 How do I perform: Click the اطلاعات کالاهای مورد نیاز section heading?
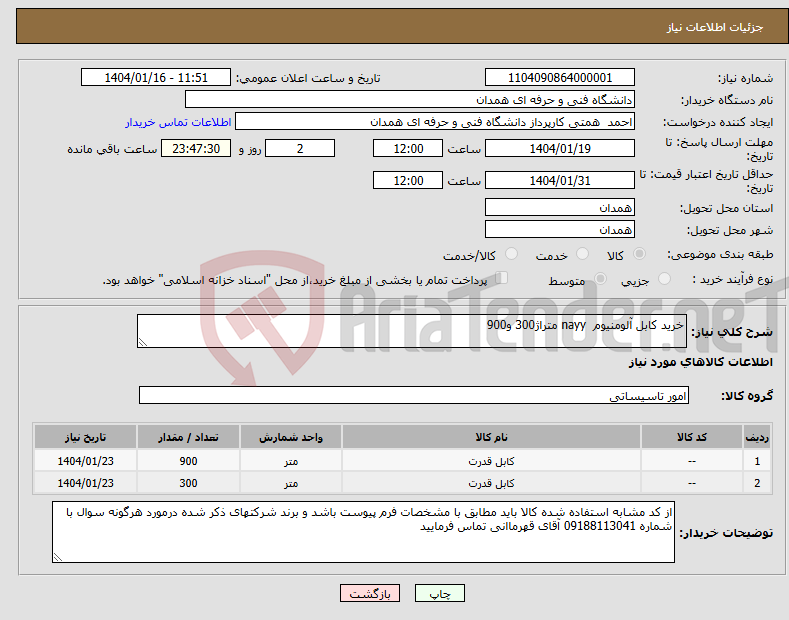coord(700,362)
